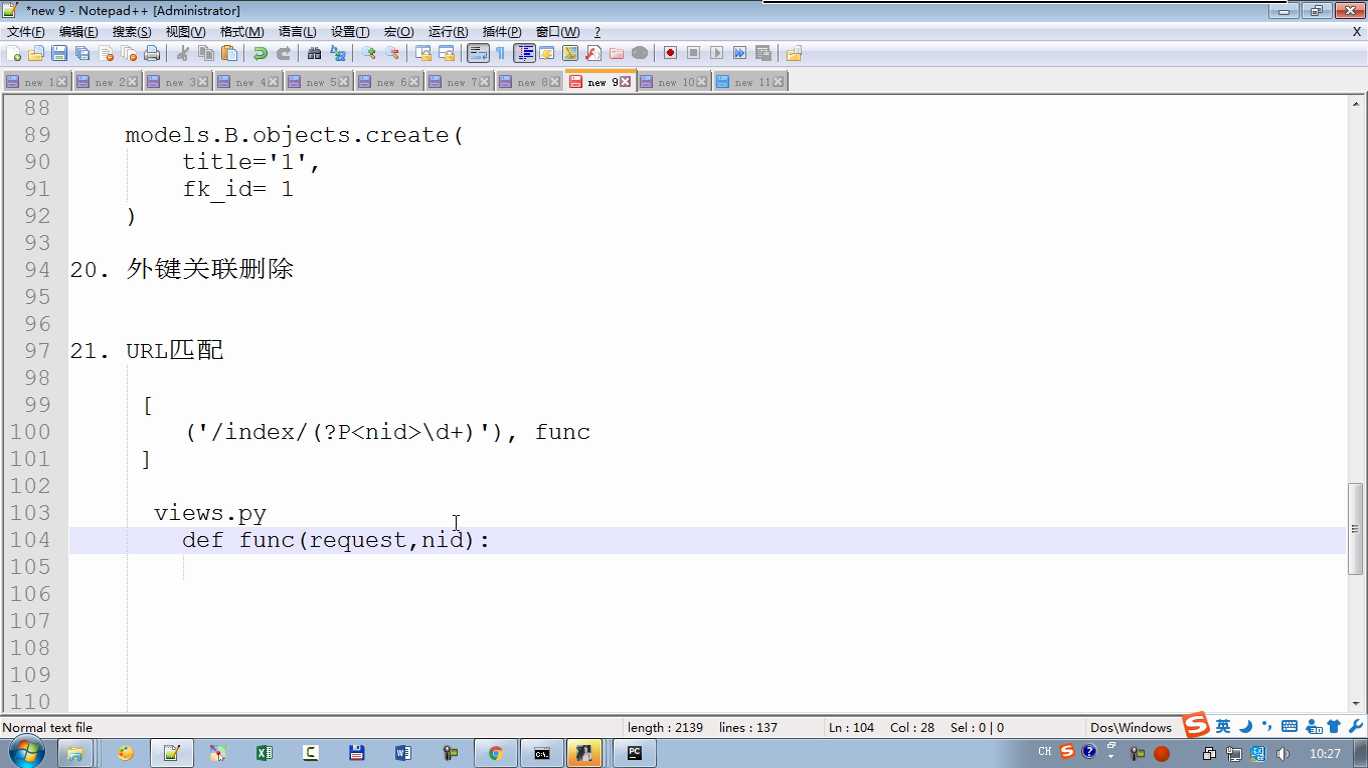Click the taskbar clock showing 10:27
The height and width of the screenshot is (768, 1368).
1325,753
